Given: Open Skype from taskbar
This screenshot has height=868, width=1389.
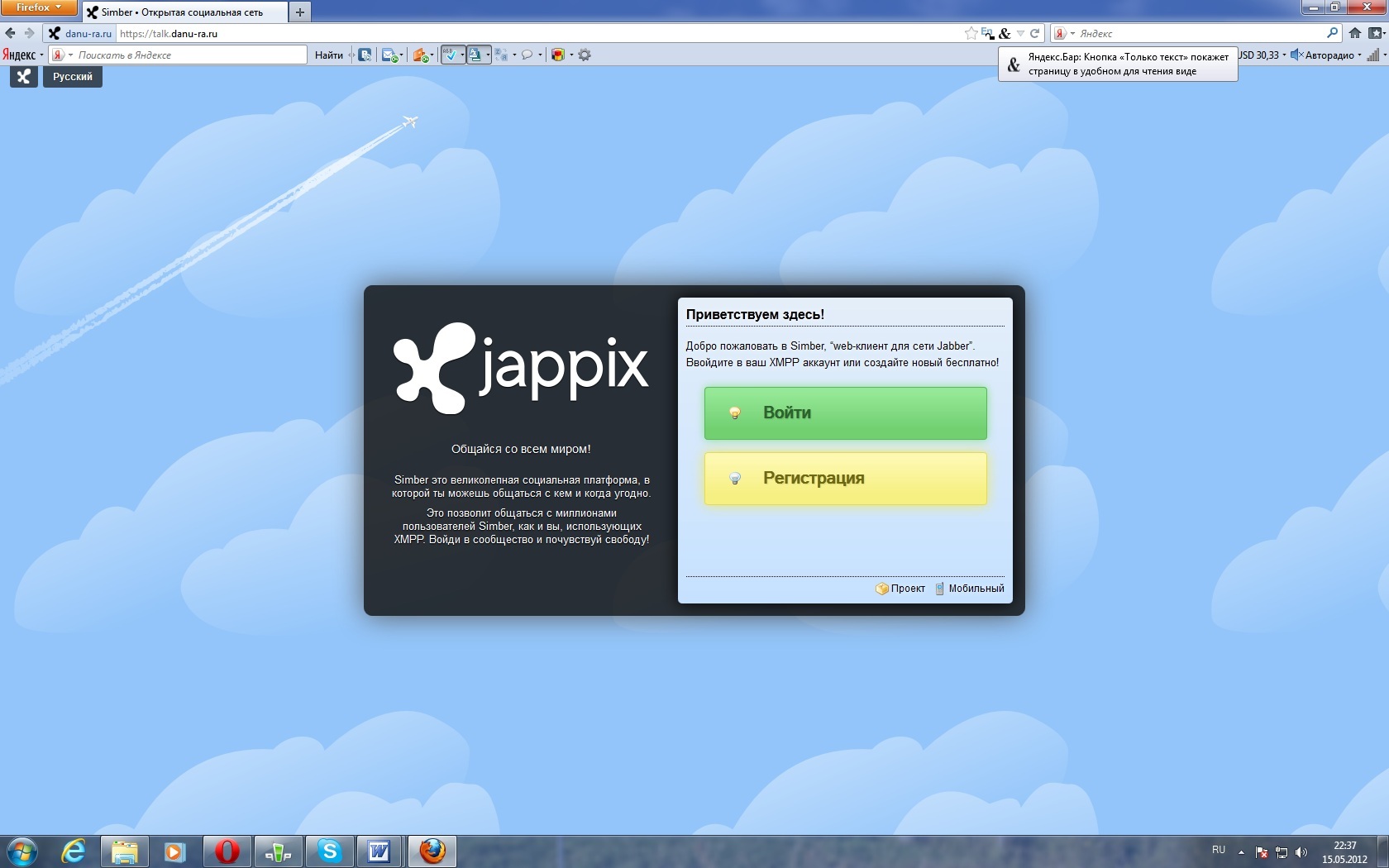Looking at the screenshot, I should coord(329,851).
